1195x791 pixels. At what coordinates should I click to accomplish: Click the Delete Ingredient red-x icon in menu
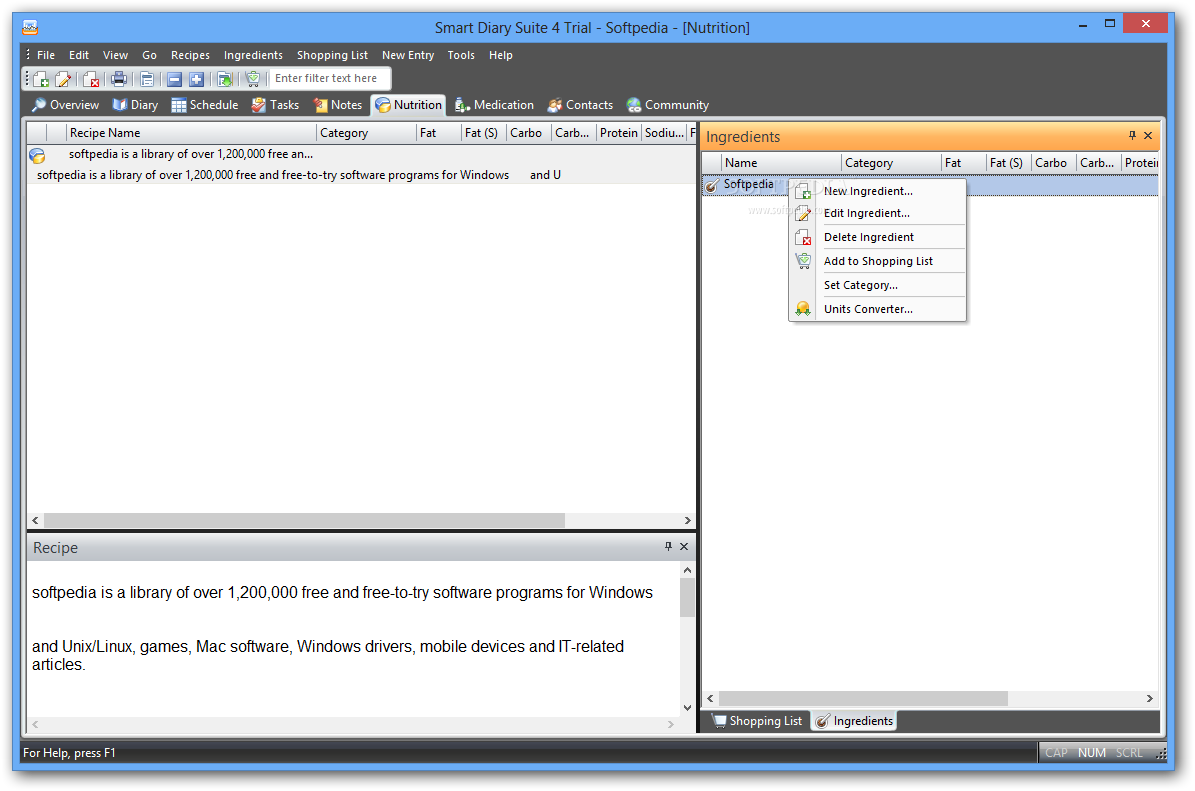803,238
